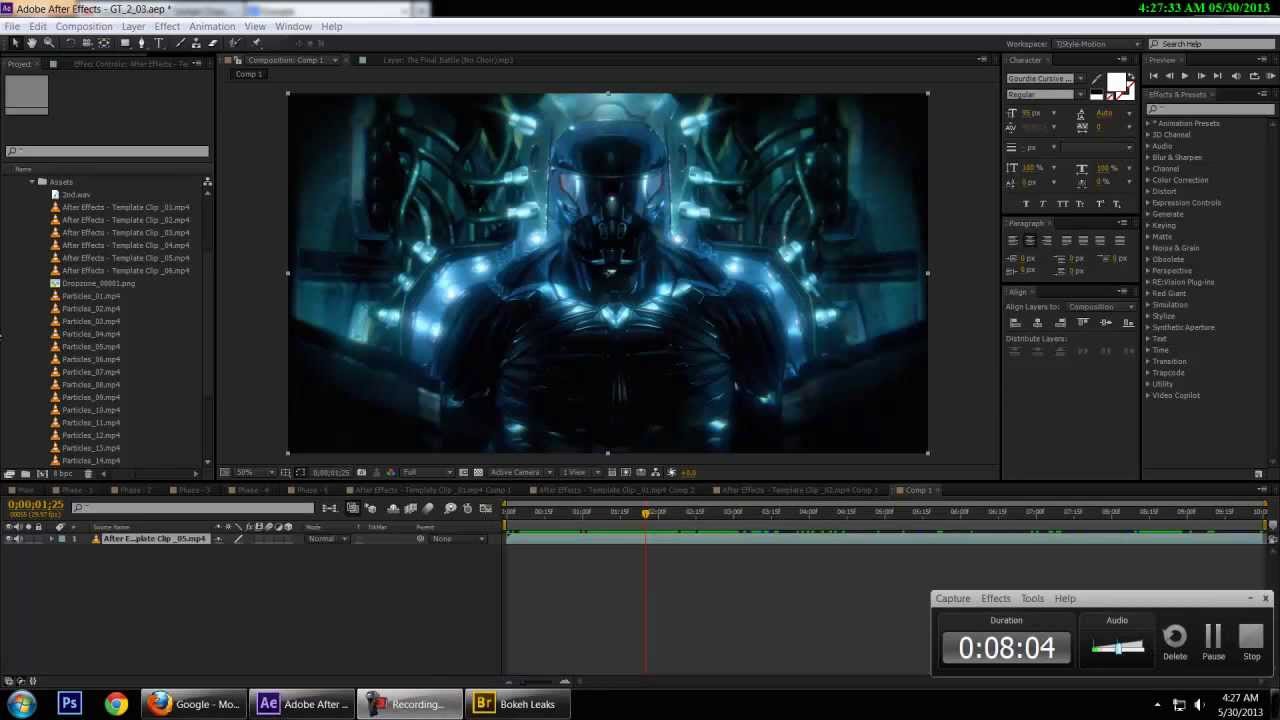The width and height of the screenshot is (1280, 720).
Task: Select the Zoom magnifier tool
Action: (x=49, y=43)
